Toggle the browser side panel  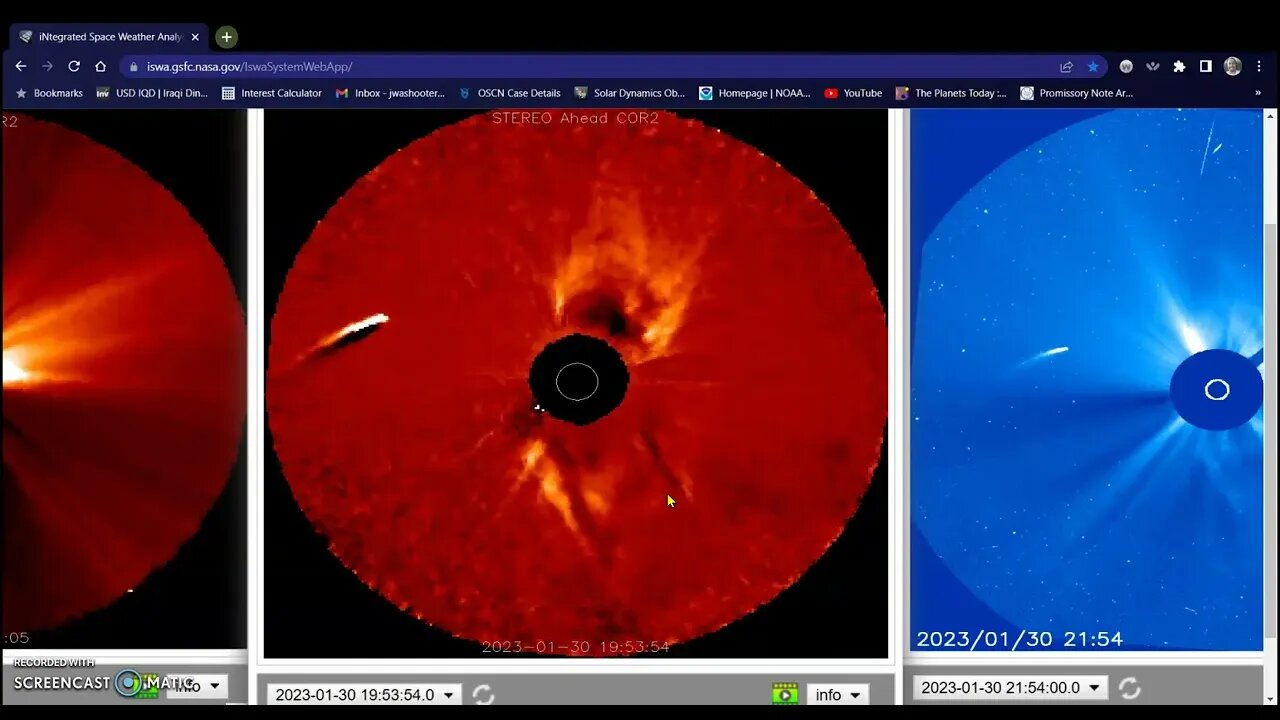pyautogui.click(x=1206, y=67)
